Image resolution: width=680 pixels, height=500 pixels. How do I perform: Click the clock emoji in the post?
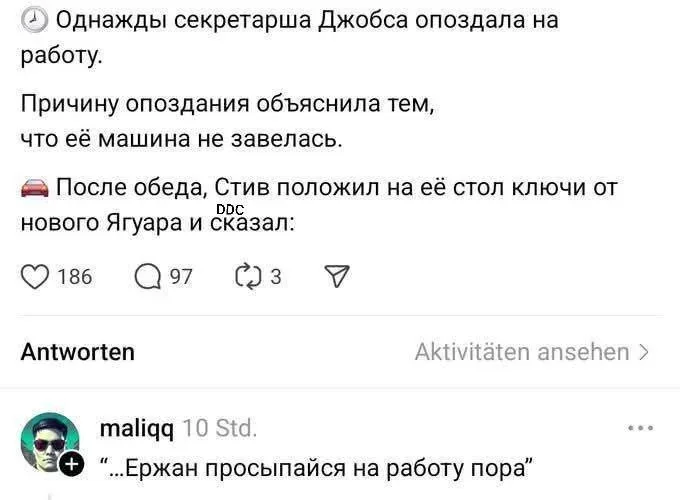coord(33,20)
